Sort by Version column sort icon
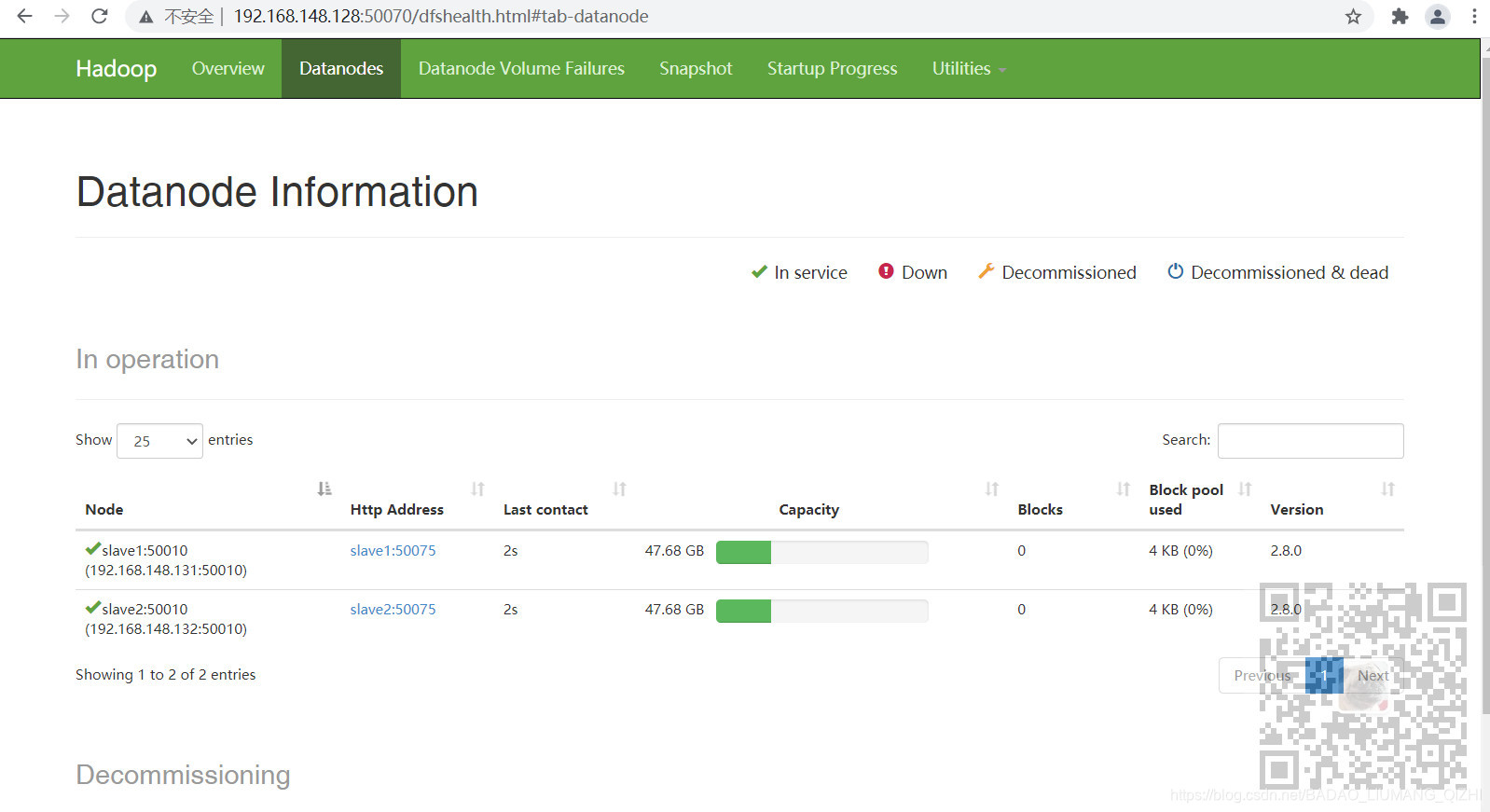Viewport: 1490px width, 812px height. (x=1387, y=489)
